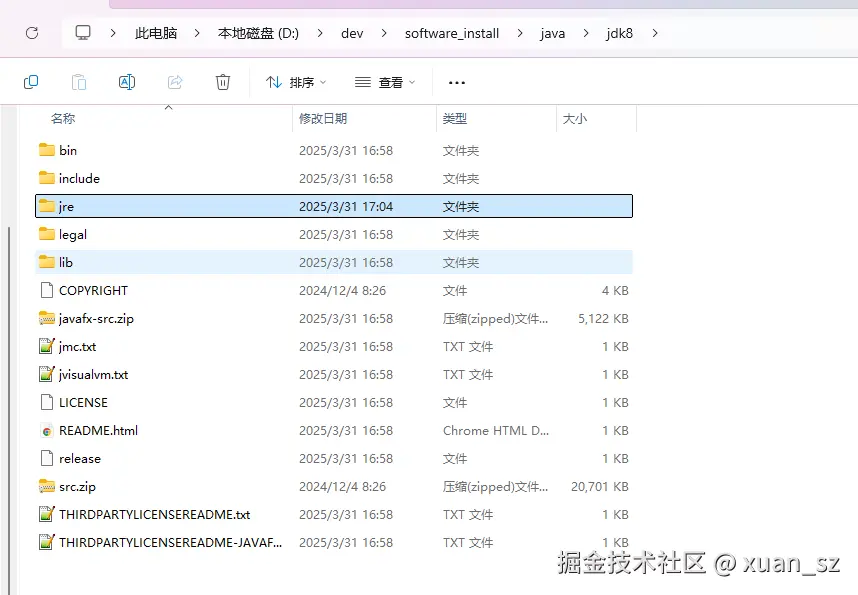The width and height of the screenshot is (858, 595).
Task: Expand chevron after java breadcrumb
Action: [x=586, y=33]
